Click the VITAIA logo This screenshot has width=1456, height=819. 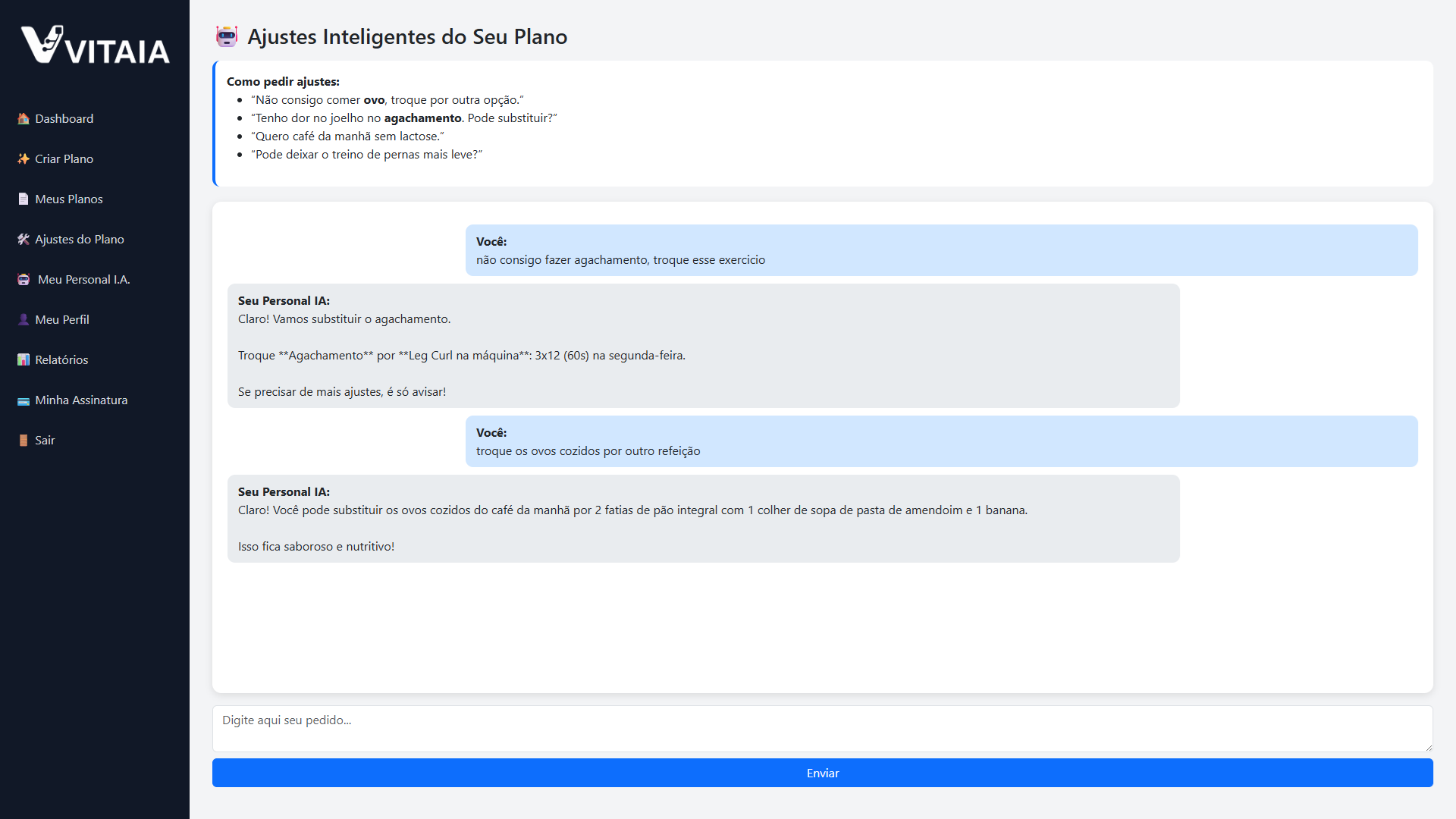pos(95,45)
